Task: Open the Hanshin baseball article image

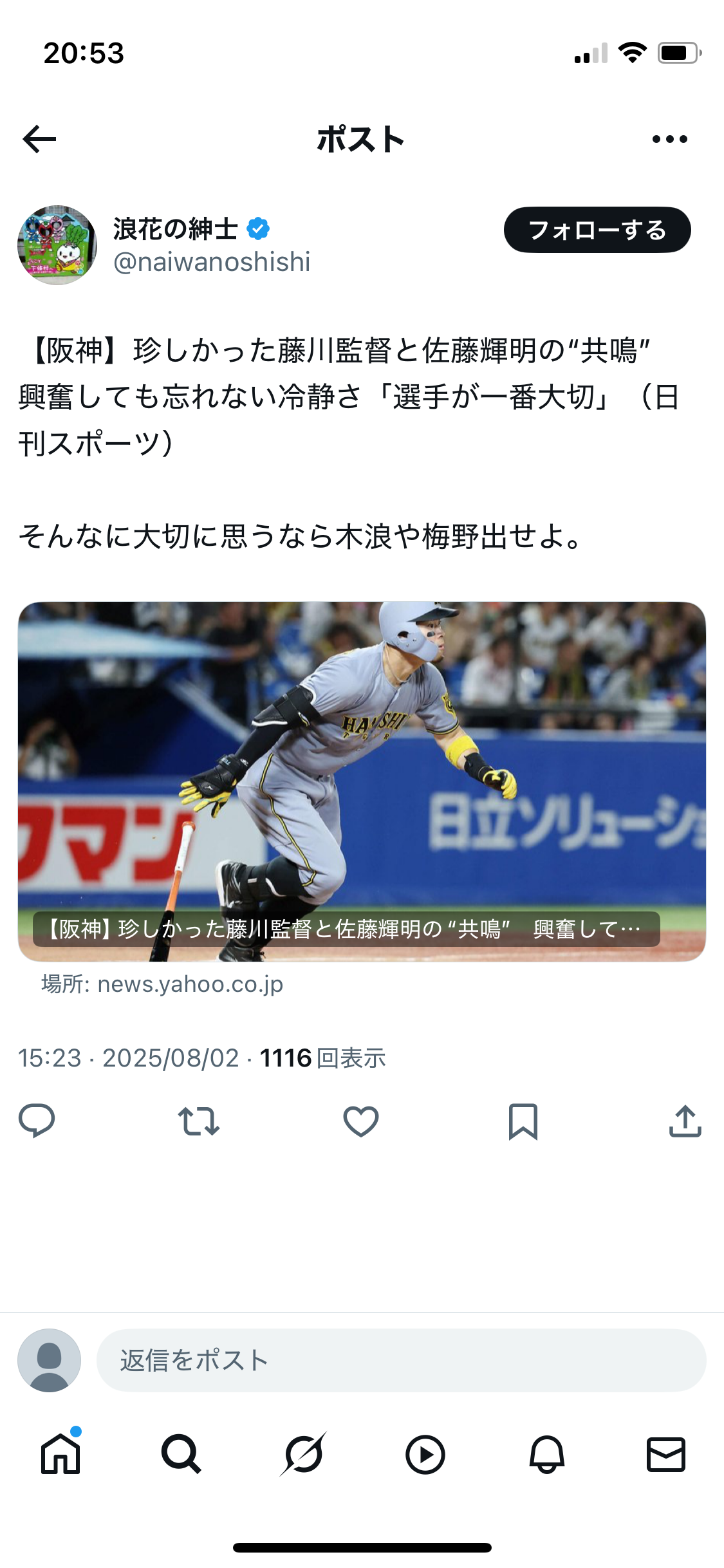Action: (362, 781)
